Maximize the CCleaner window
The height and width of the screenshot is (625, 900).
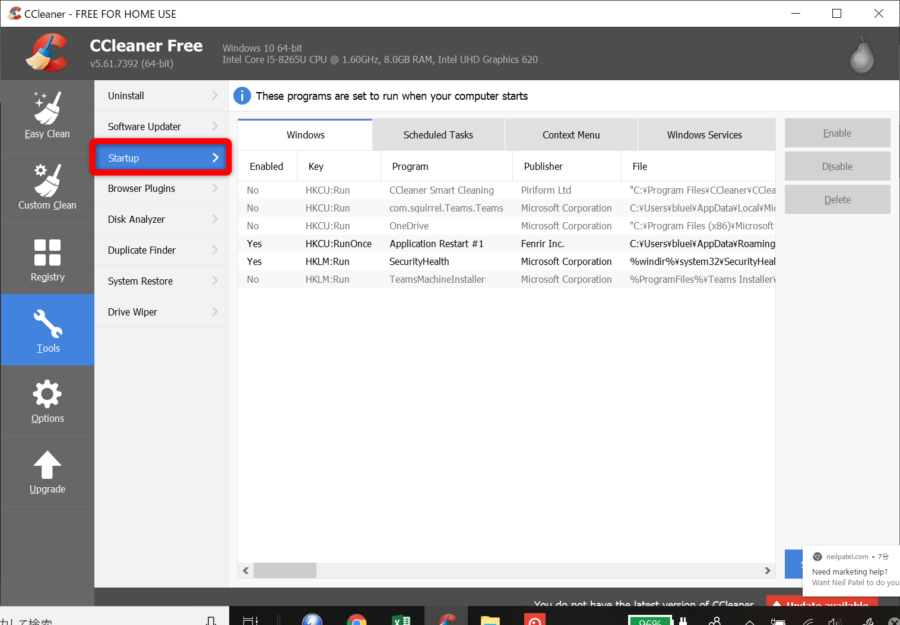(837, 13)
